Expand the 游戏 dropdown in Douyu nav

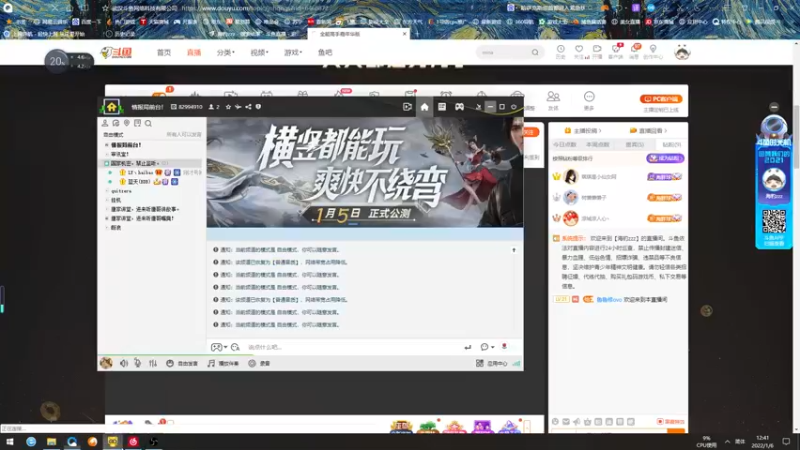tap(293, 53)
